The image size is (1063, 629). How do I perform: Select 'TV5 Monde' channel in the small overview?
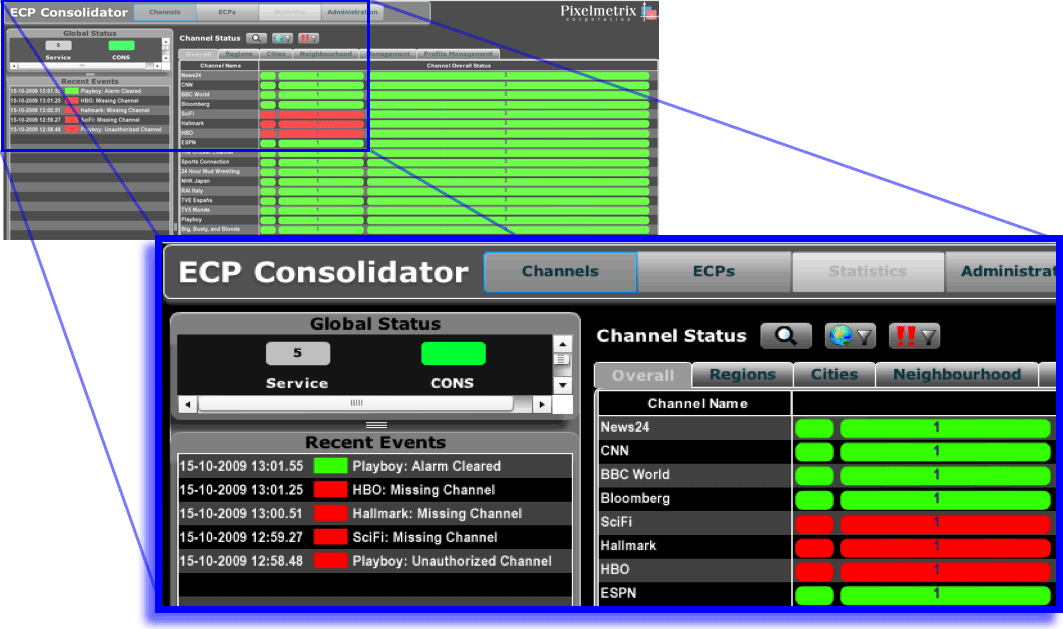point(195,210)
